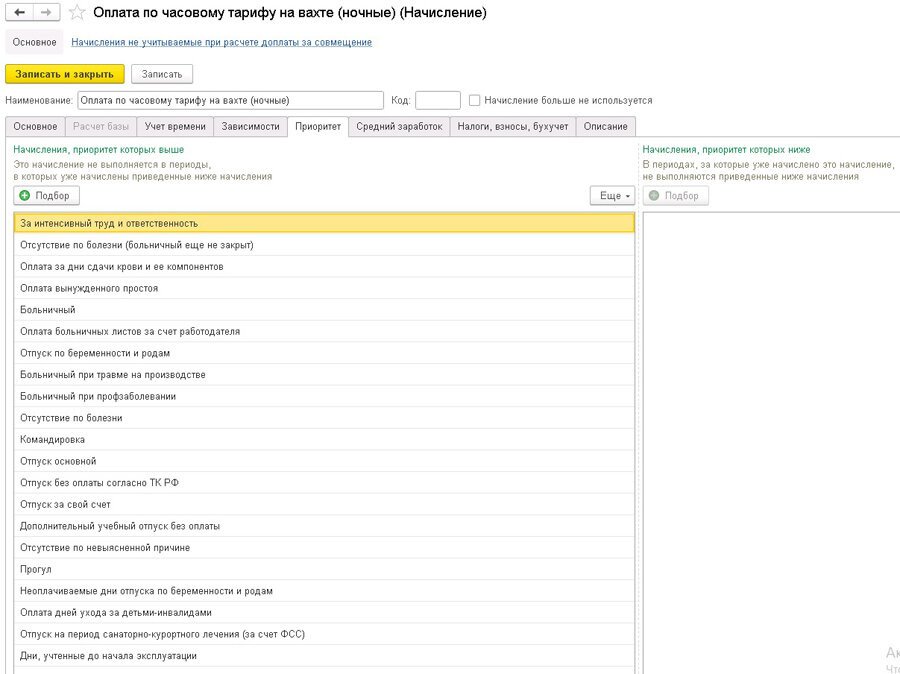Select row 'Дополнительный учебный отпуск без оплаты'
900x674 pixels.
324,526
